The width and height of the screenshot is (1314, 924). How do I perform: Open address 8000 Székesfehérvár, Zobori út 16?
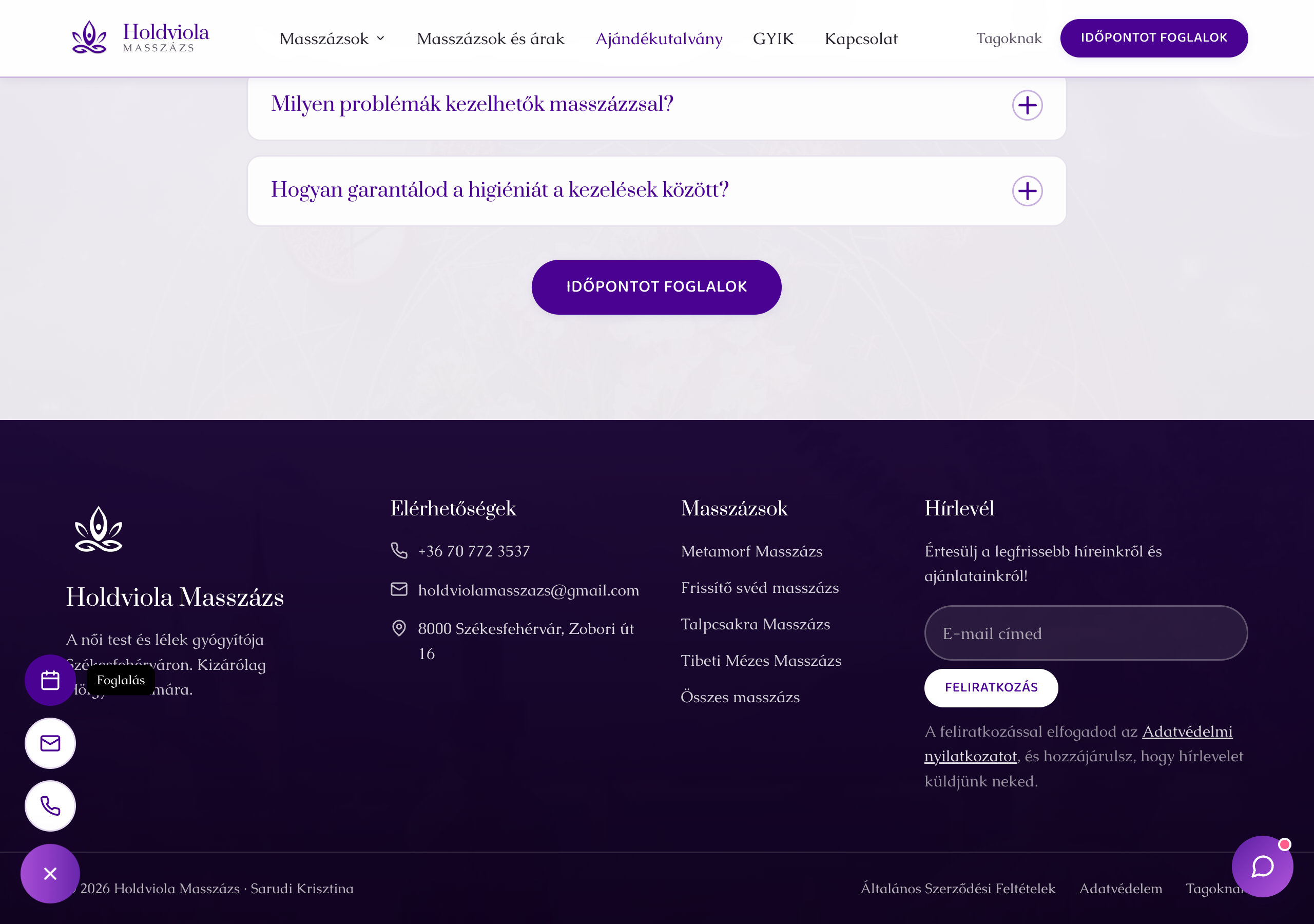[526, 641]
